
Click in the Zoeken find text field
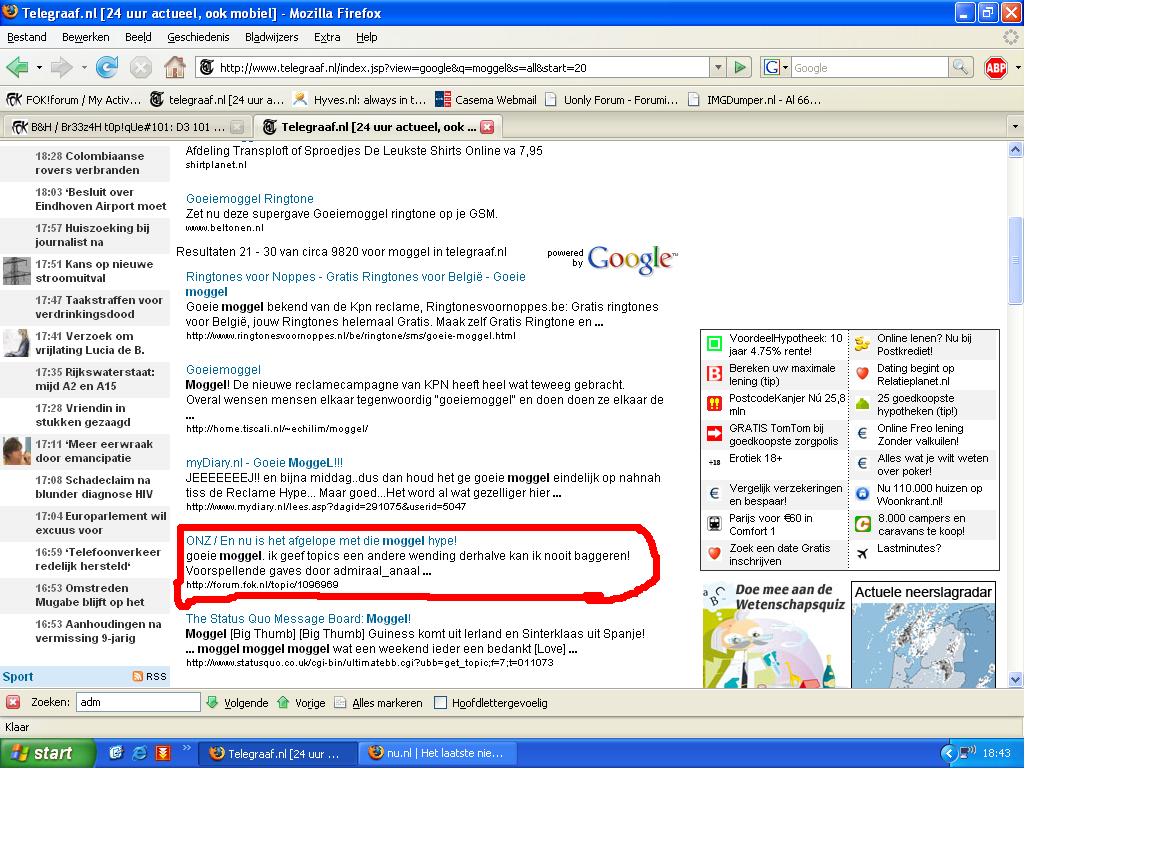coord(137,702)
